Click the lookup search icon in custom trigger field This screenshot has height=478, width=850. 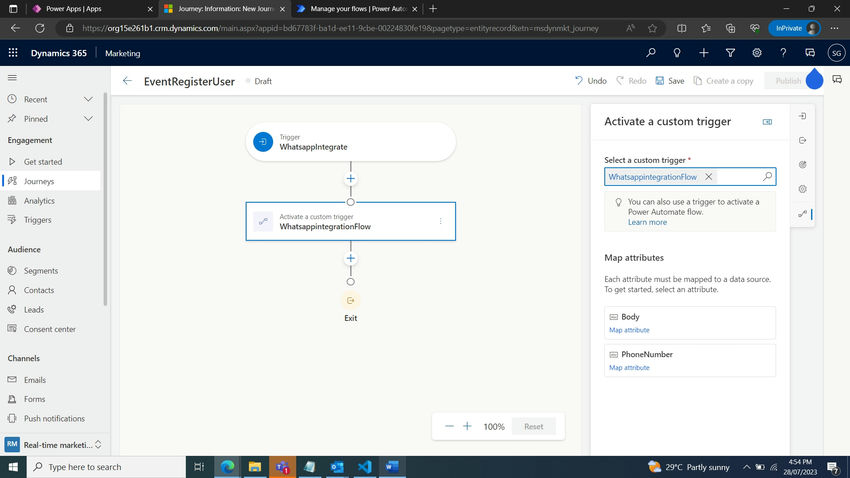(767, 177)
